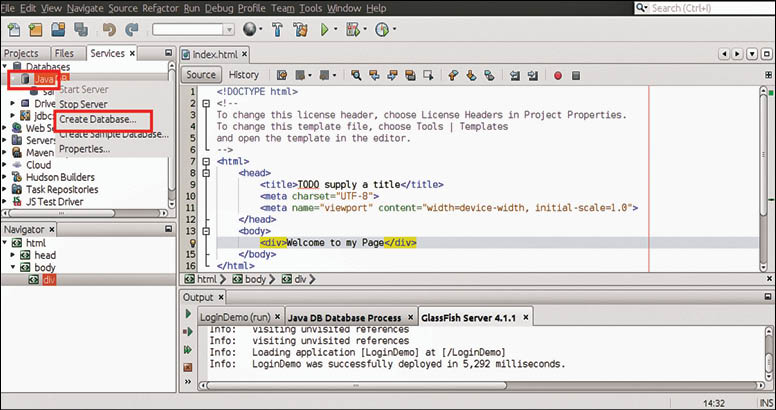776x410 pixels.
Task: Minimize the Navigator panel
Action: pyautogui.click(x=167, y=229)
